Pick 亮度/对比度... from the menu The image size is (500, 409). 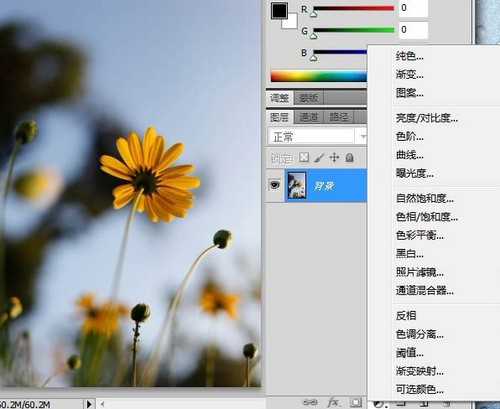(x=427, y=118)
